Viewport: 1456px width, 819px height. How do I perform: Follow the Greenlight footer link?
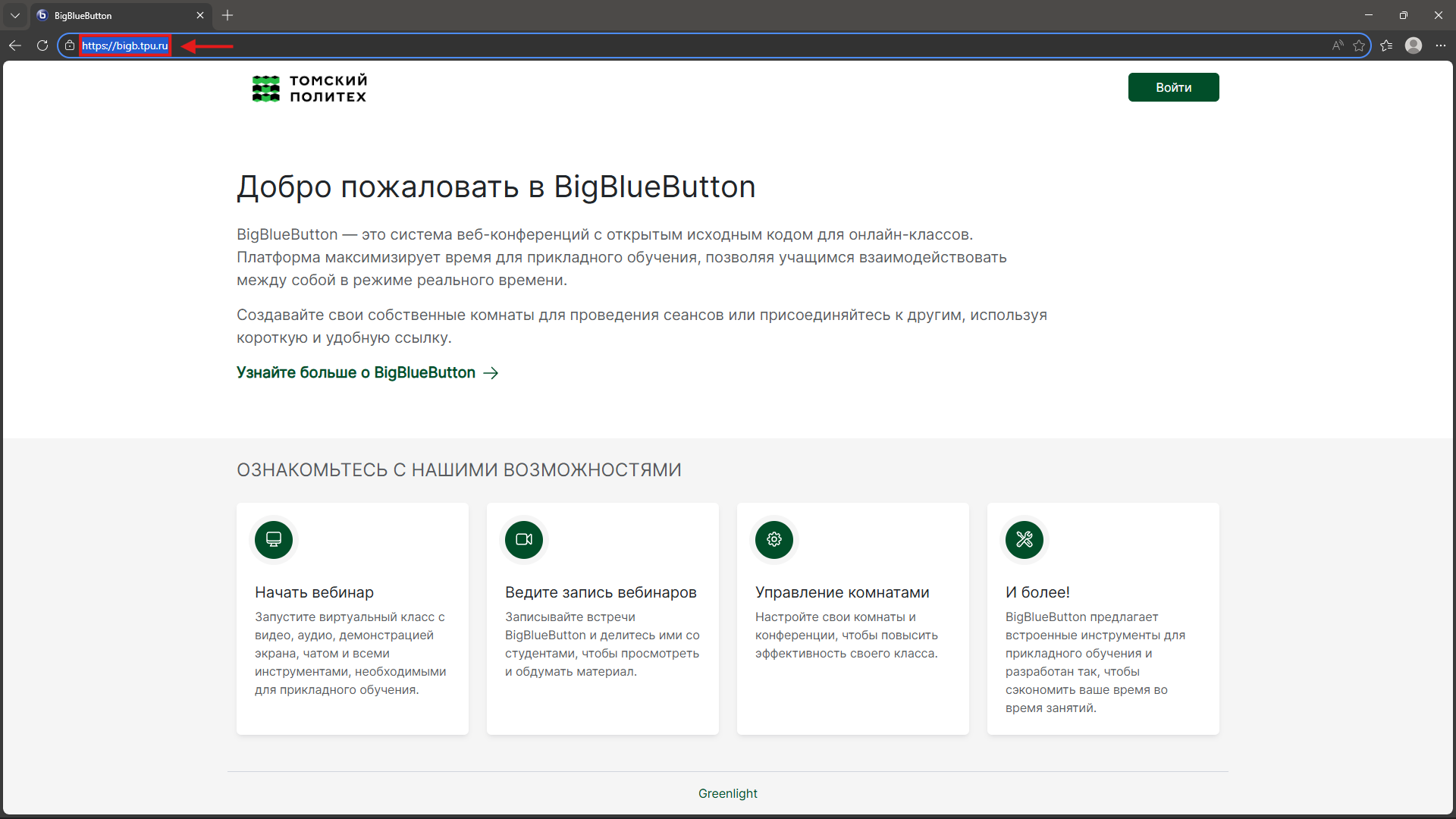727,793
